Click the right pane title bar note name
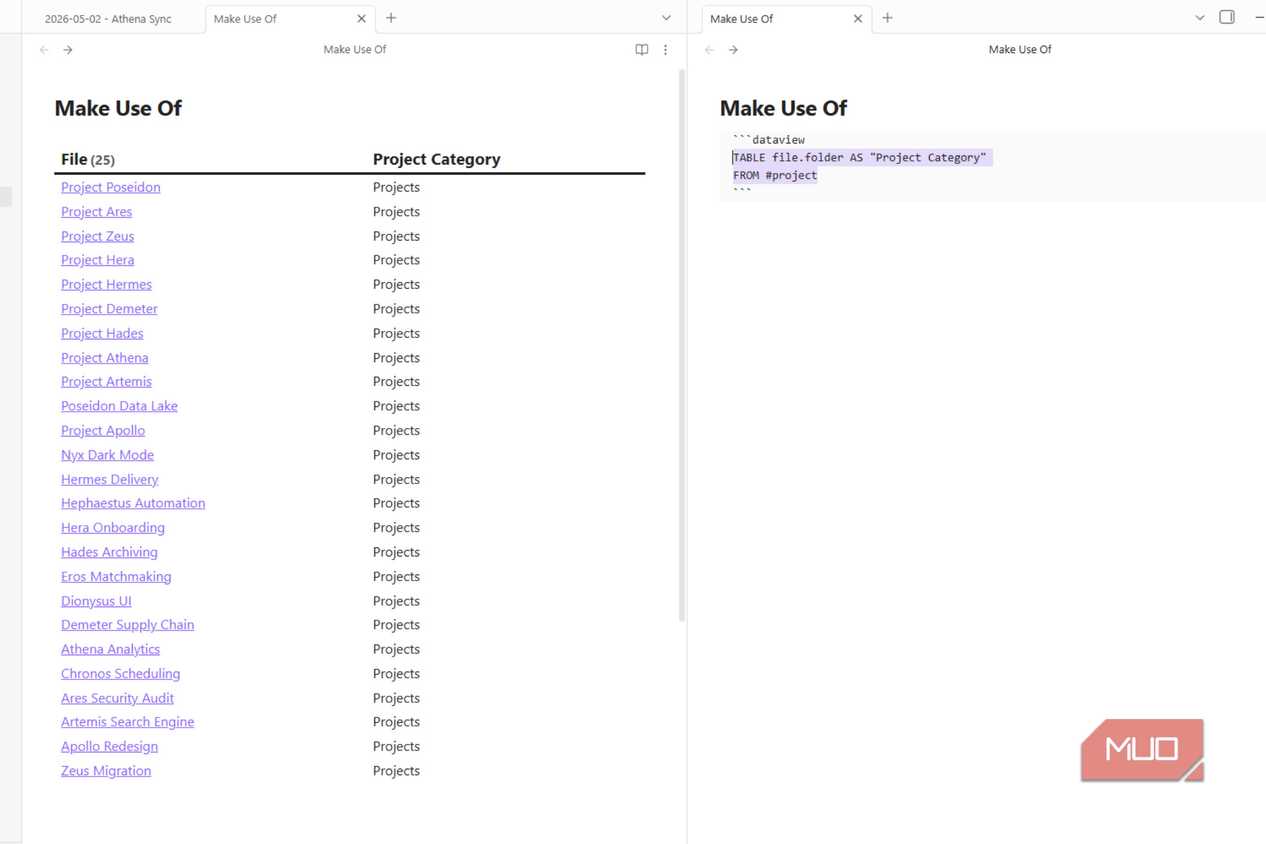This screenshot has width=1266, height=844. point(1020,50)
